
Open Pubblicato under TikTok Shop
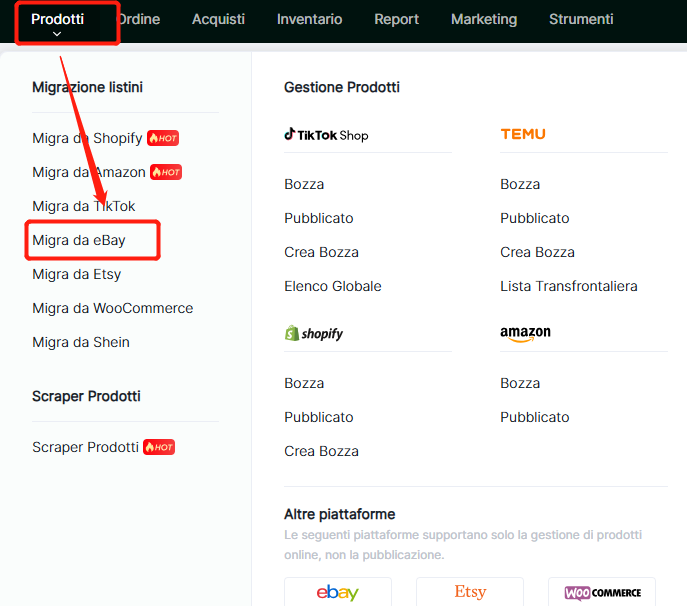point(319,218)
